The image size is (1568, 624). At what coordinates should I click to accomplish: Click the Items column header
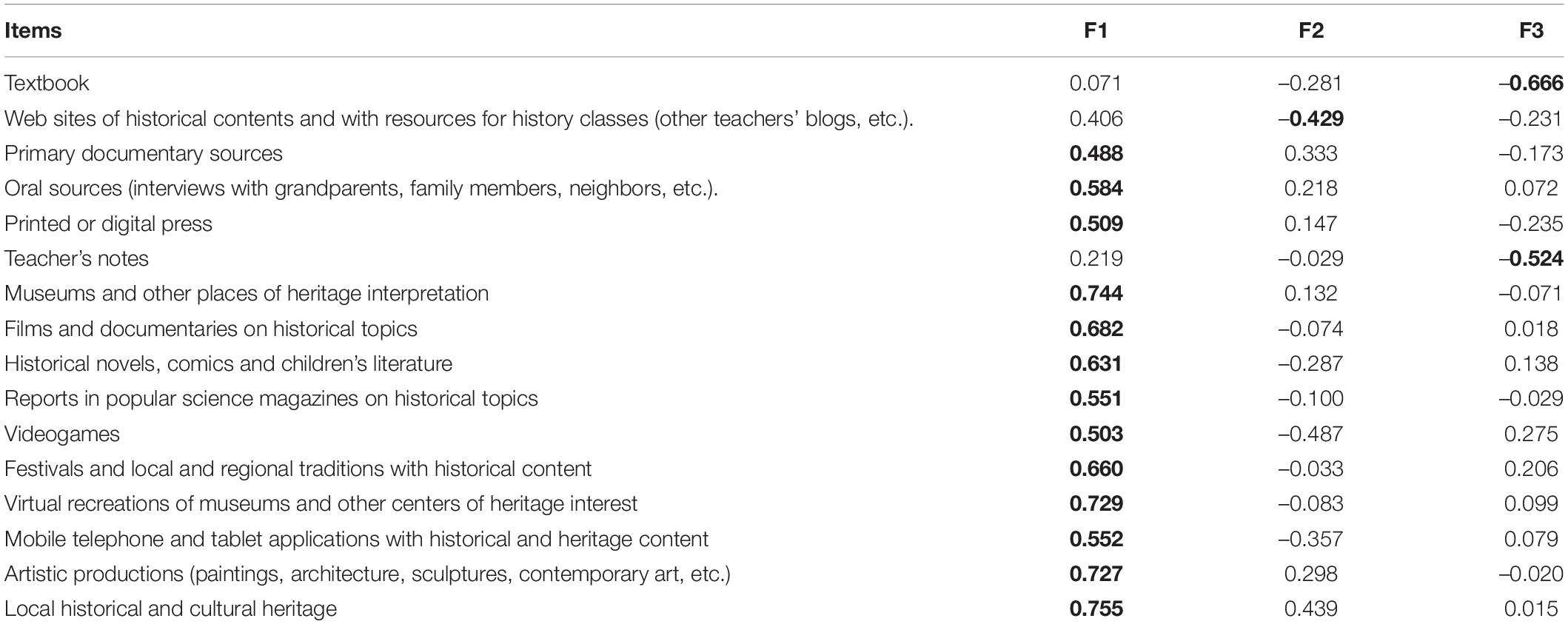[x=33, y=31]
